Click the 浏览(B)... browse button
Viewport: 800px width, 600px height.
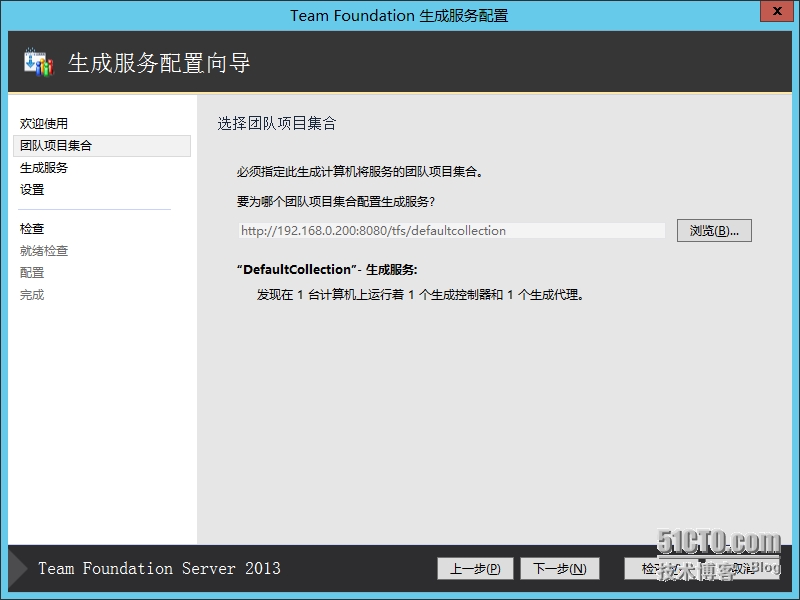click(714, 231)
